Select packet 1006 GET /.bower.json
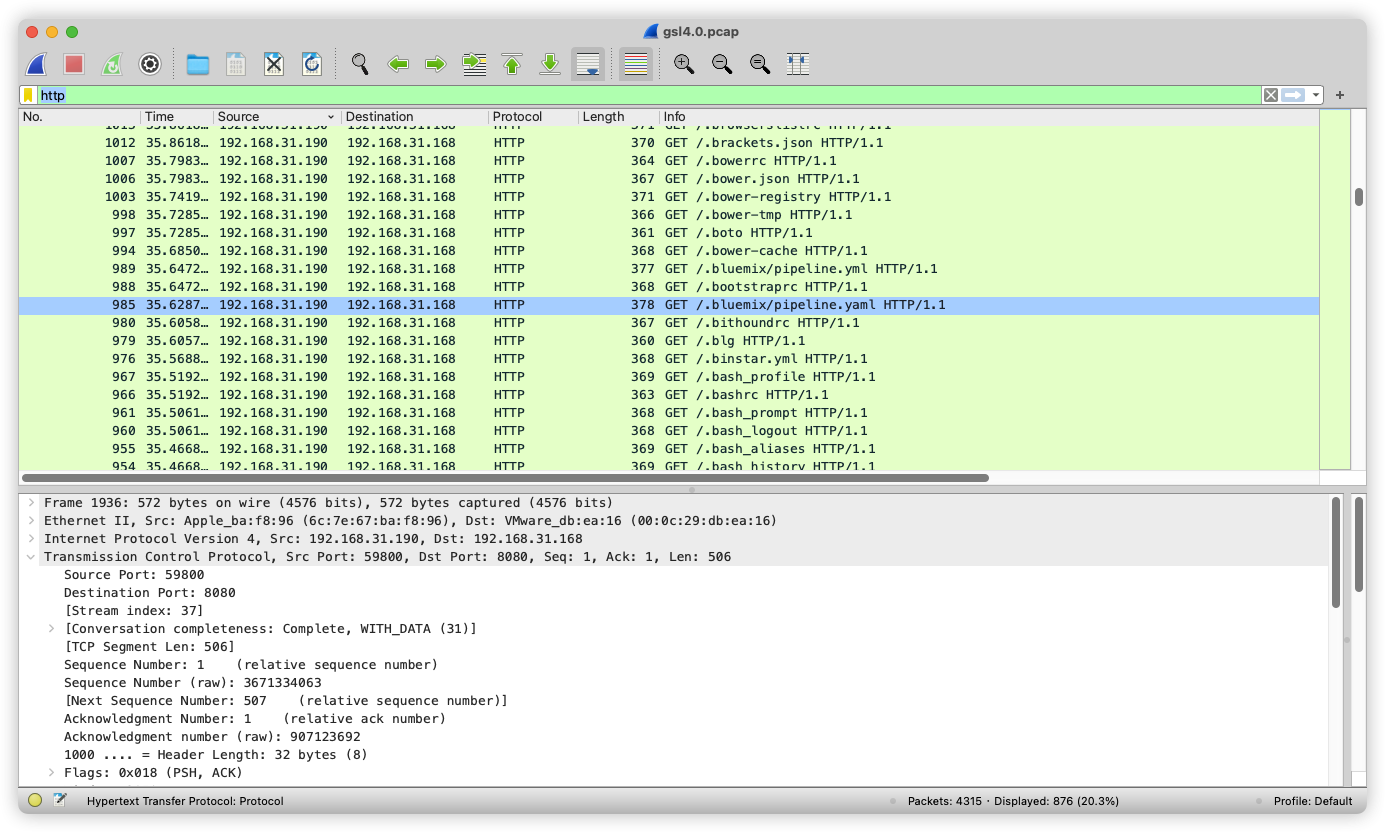 (x=668, y=179)
